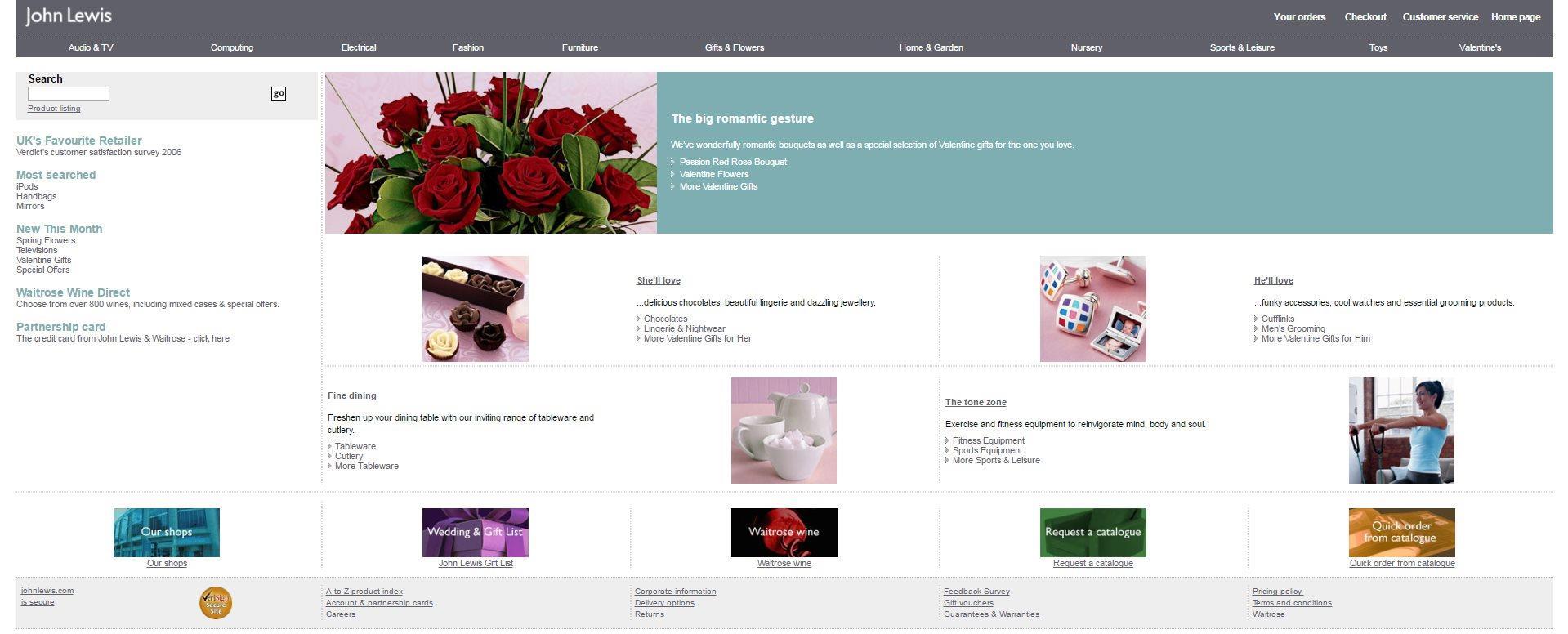Select the Electrical category
This screenshot has height=634, width=1568.
359,47
